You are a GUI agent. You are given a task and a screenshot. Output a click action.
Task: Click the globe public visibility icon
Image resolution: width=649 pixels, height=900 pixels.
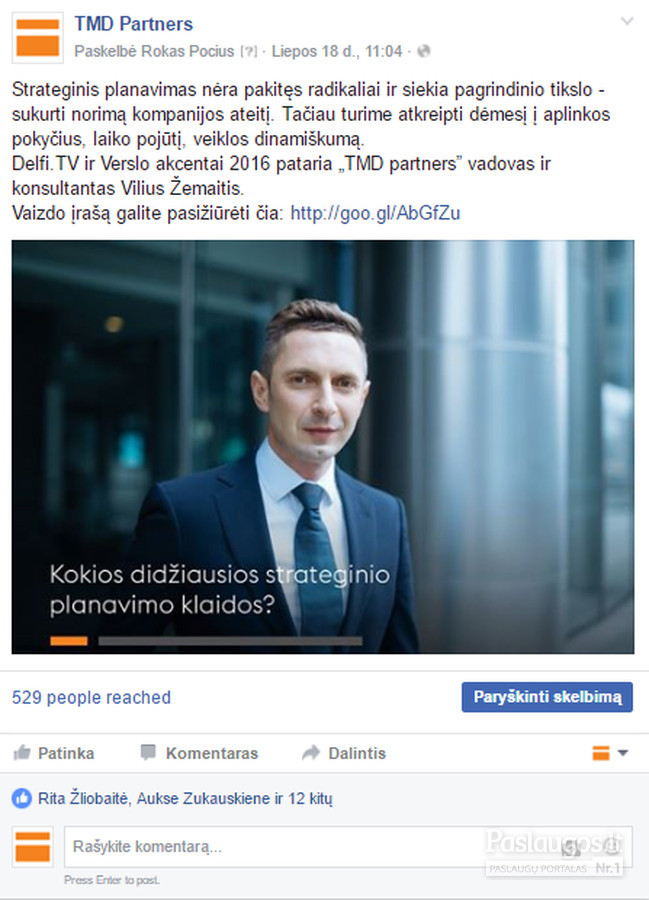423,52
